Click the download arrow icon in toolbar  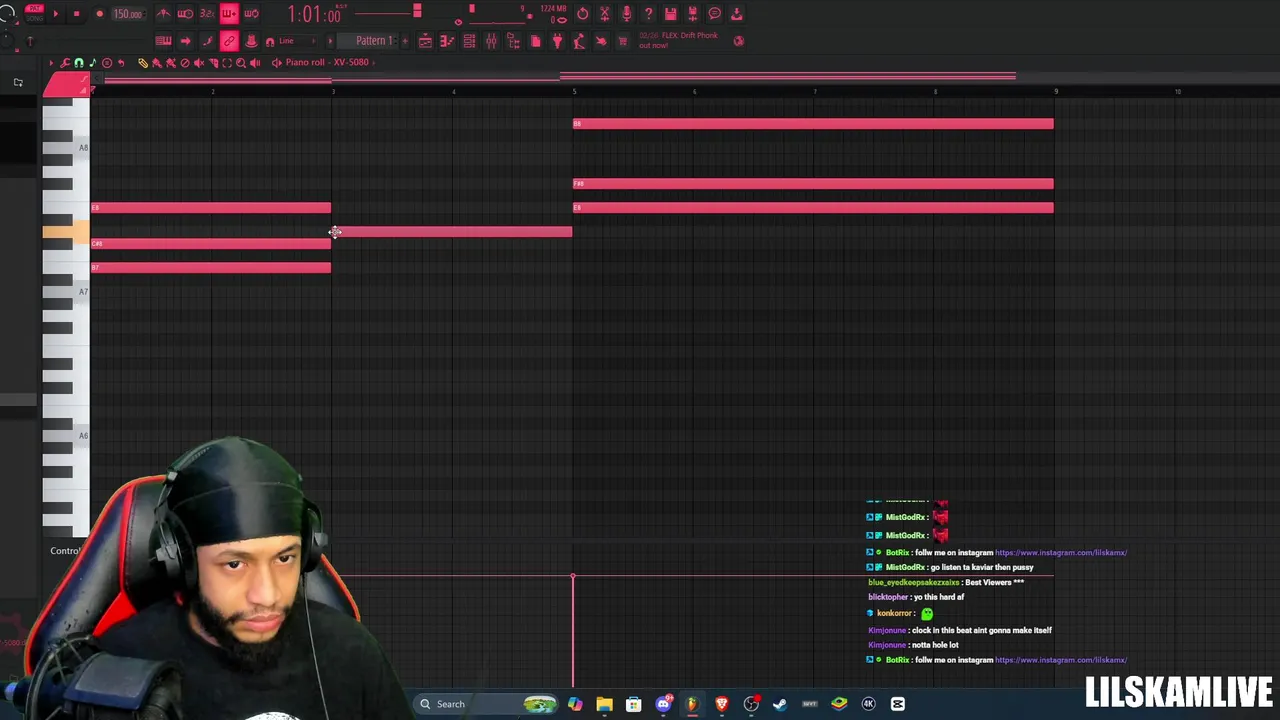[x=737, y=14]
